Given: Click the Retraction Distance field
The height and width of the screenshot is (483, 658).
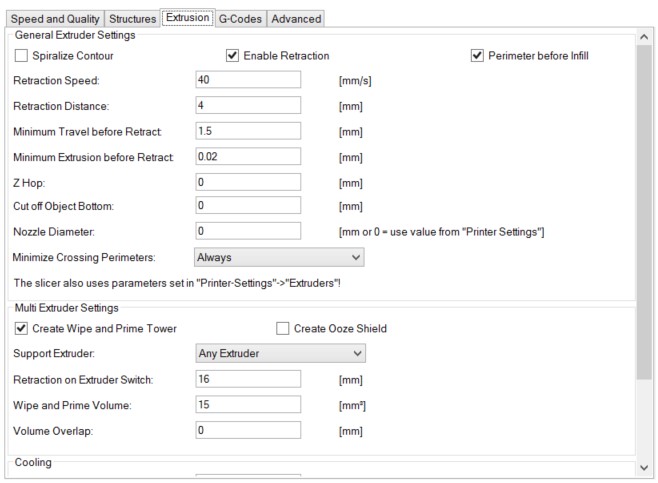Looking at the screenshot, I should (x=248, y=105).
